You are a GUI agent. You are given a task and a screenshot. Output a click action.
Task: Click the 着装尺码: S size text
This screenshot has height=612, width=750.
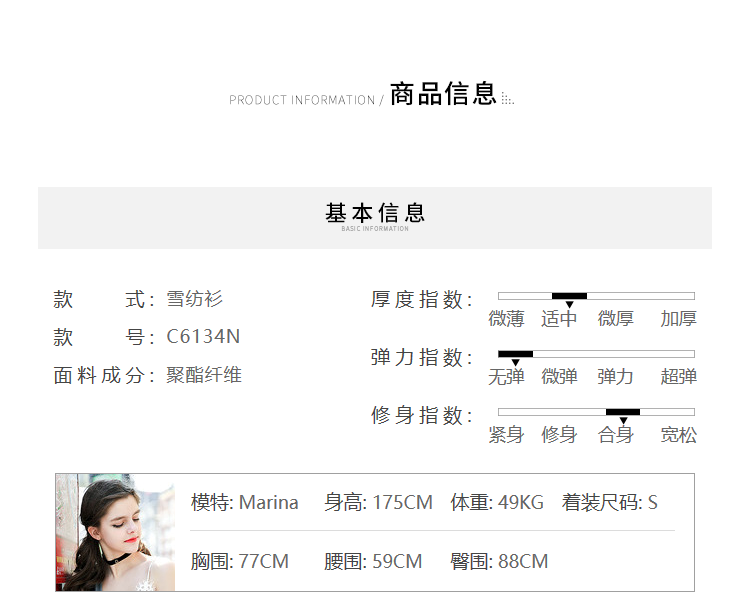[609, 502]
